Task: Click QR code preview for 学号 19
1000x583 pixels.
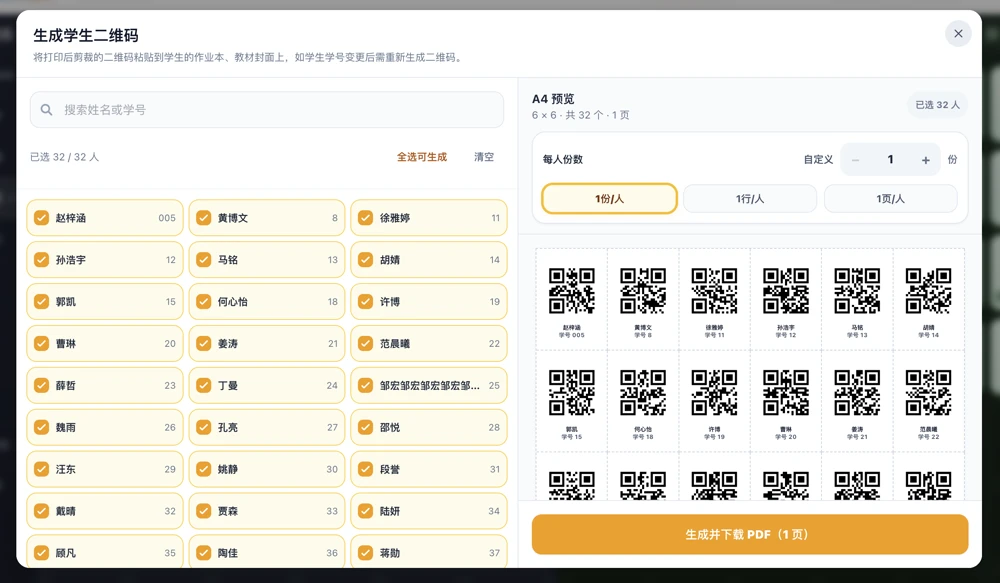Action: coord(714,392)
